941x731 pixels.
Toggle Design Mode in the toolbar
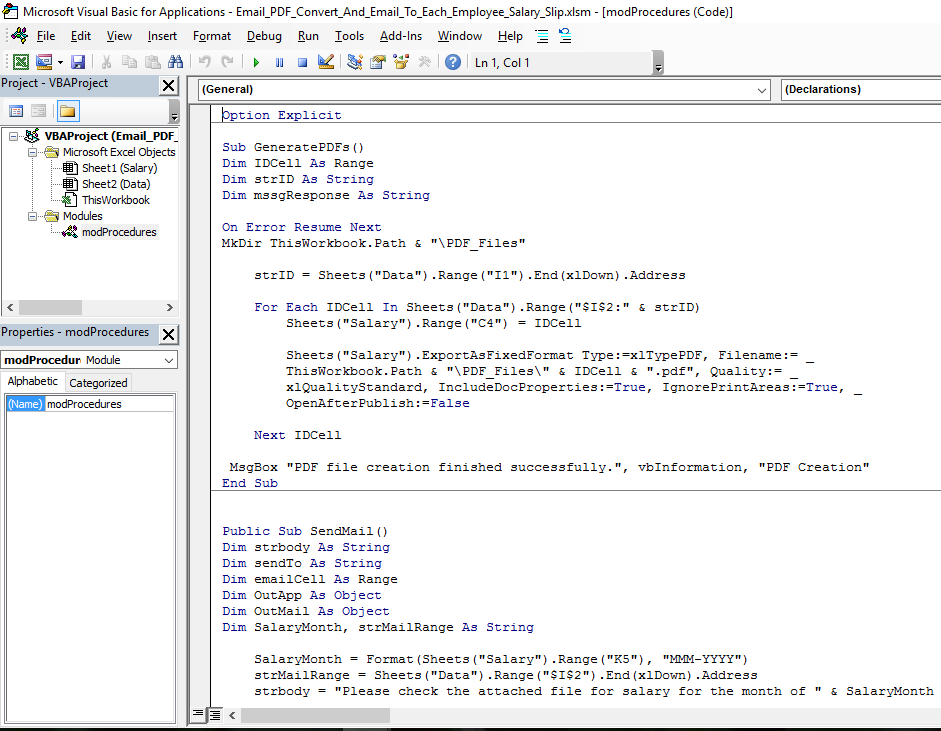point(325,62)
